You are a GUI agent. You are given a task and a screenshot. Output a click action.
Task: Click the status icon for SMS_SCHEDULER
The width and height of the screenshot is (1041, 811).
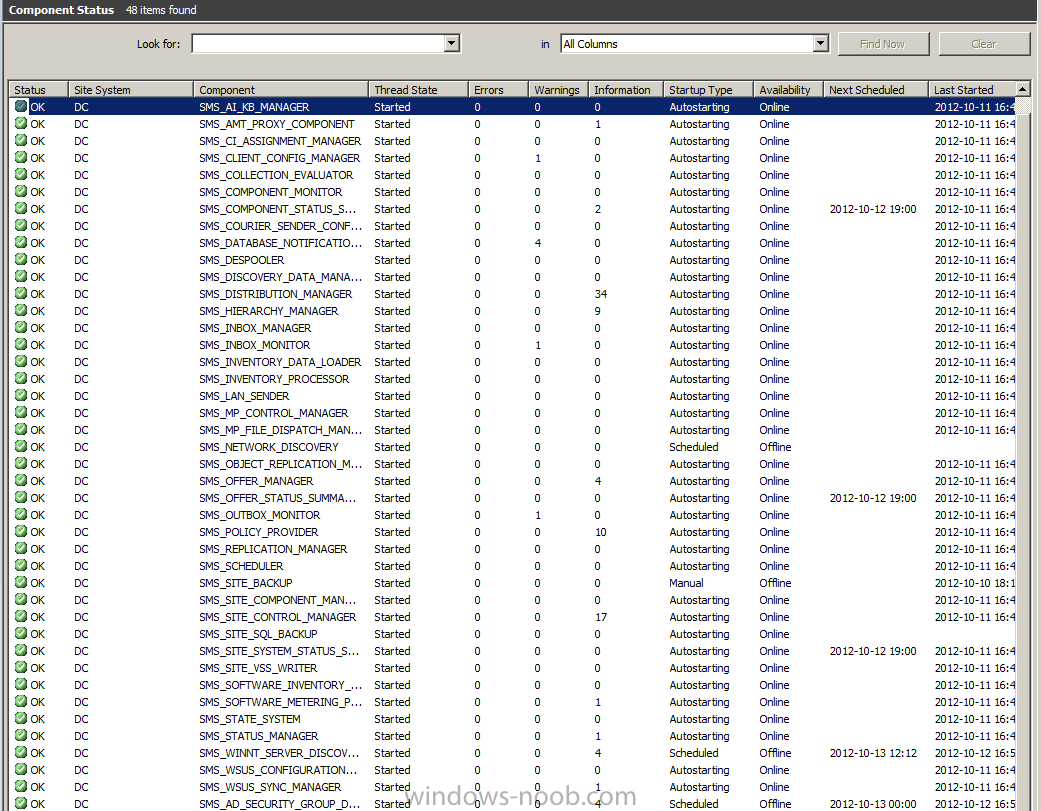[x=21, y=565]
